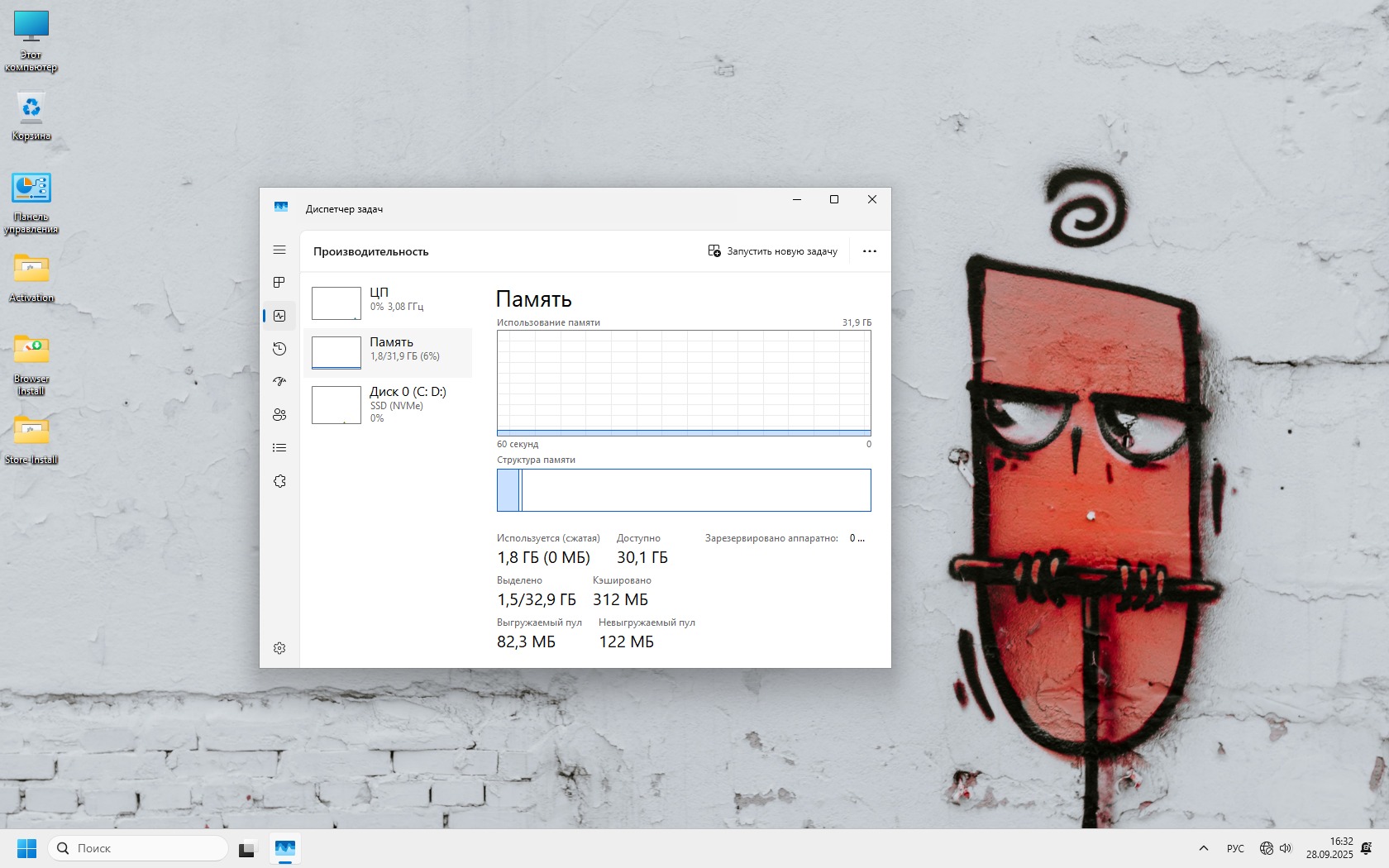The width and height of the screenshot is (1389, 868).
Task: Click Запустить новую задачу button
Action: pos(772,251)
